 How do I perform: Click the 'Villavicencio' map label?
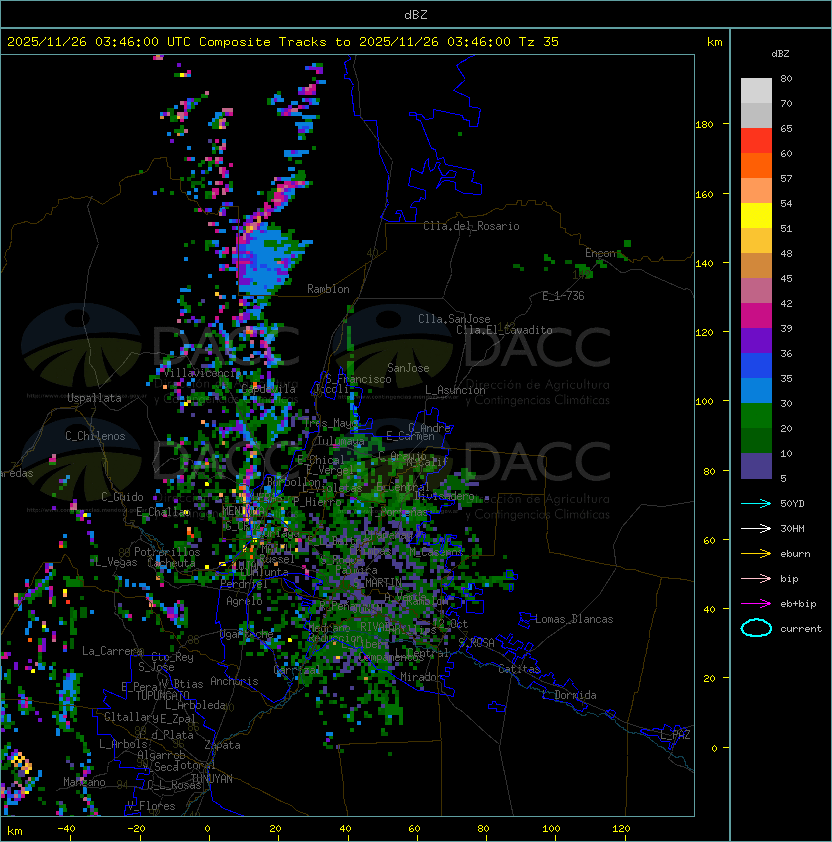click(201, 373)
